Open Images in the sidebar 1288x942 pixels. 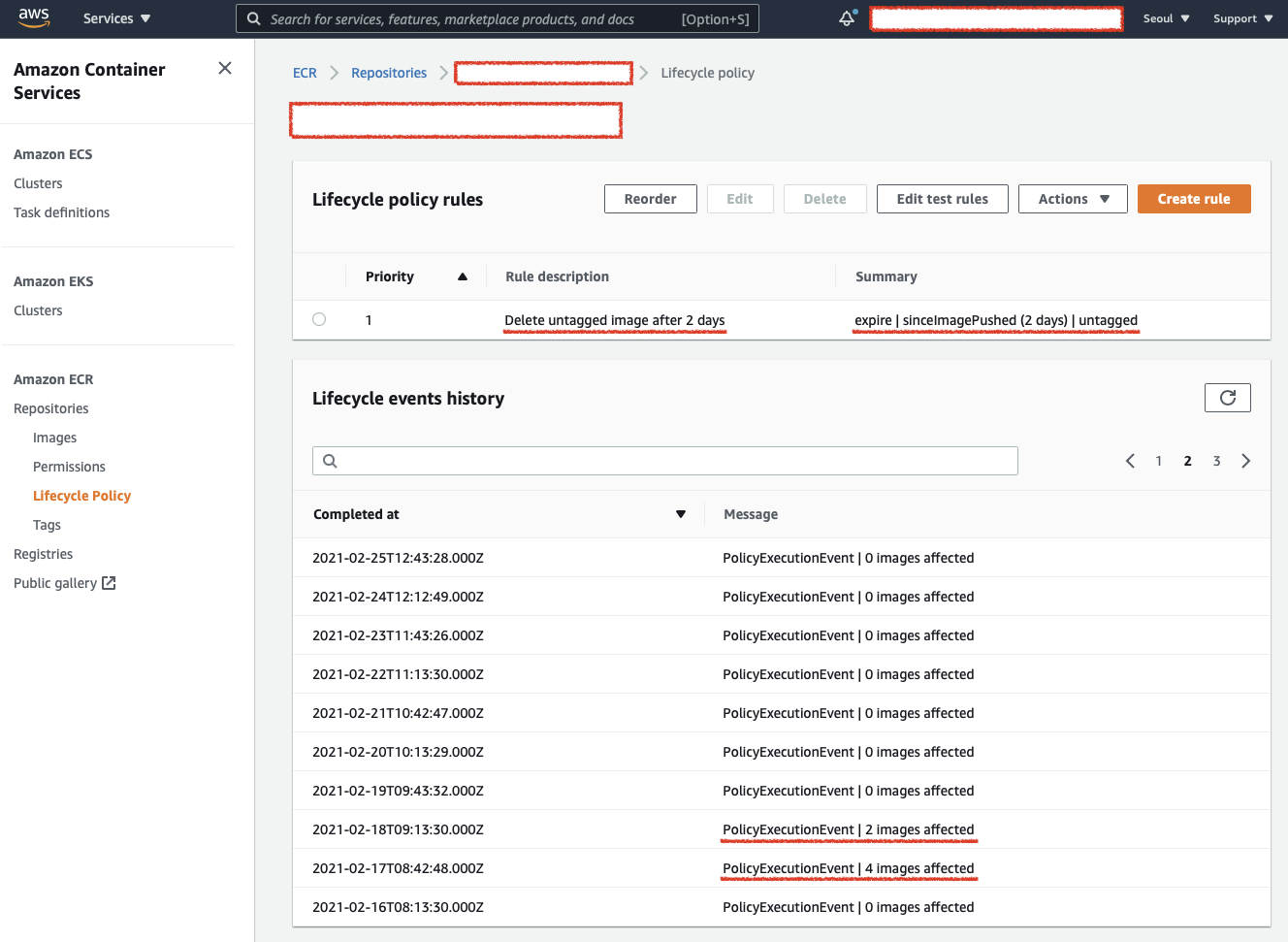coord(54,438)
